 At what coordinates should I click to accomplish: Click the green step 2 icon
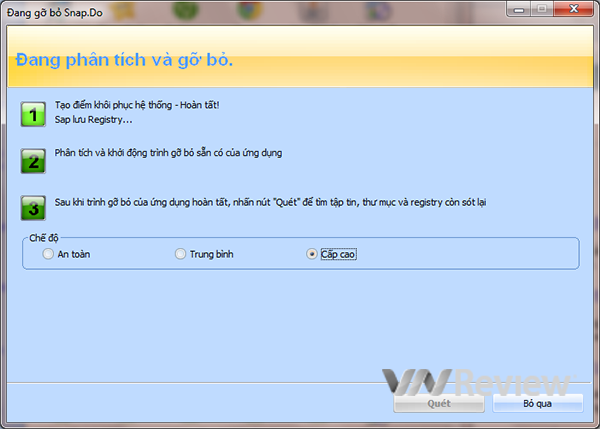[x=33, y=161]
